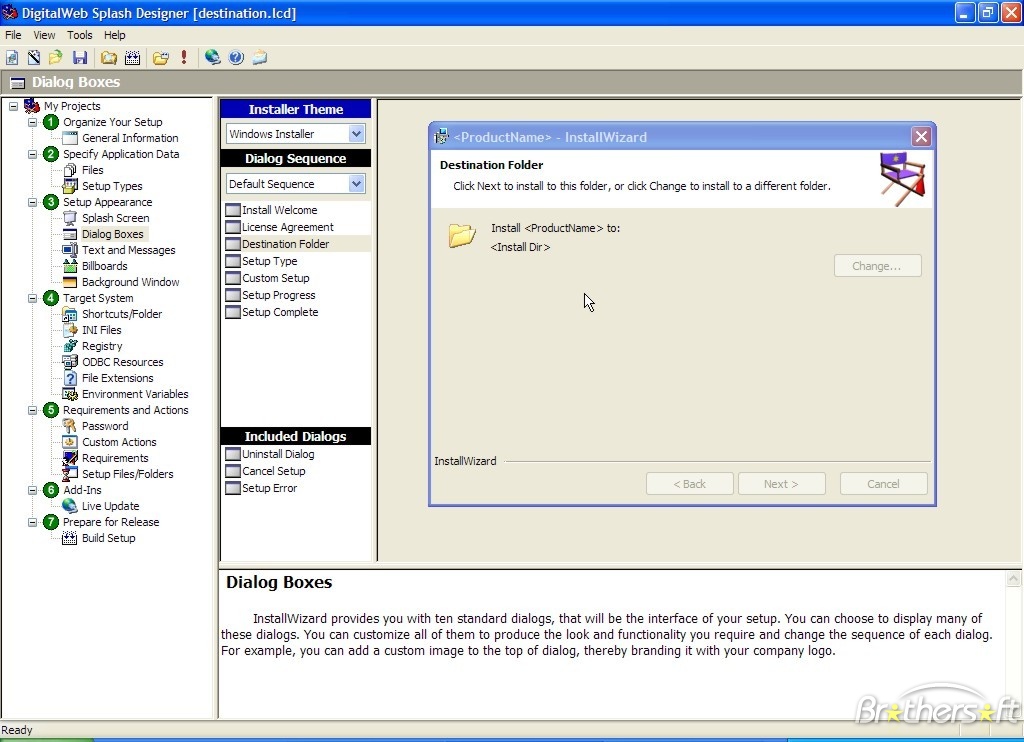Collapse Organize Your Setup node
The image size is (1024, 742).
tap(33, 122)
